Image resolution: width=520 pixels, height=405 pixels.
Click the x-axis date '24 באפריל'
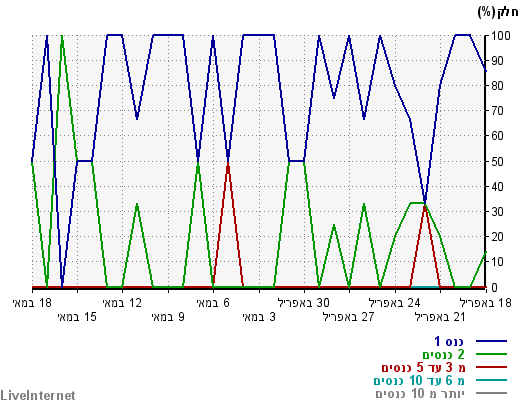[395, 303]
